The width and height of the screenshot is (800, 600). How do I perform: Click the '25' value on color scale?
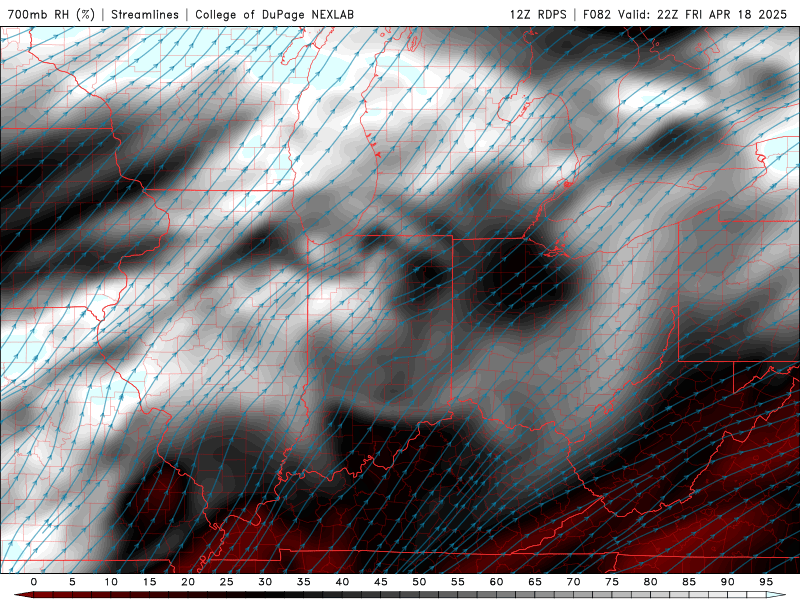[227, 582]
